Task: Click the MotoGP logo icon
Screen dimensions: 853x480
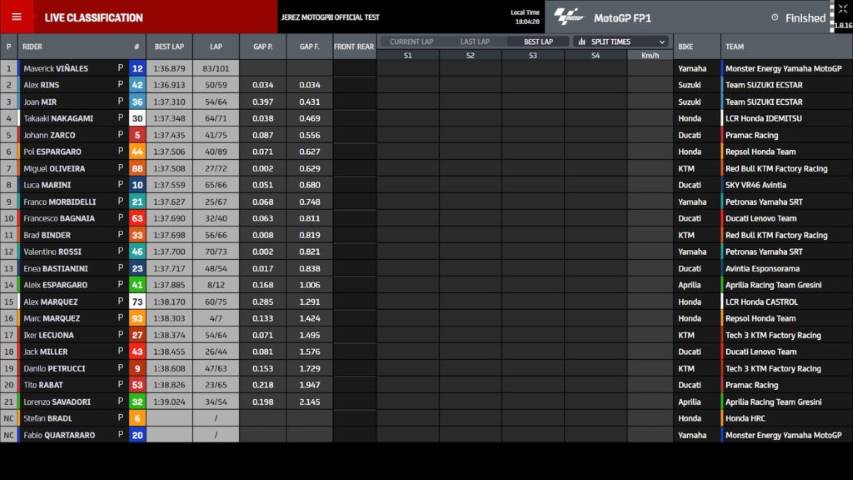Action: coord(568,17)
